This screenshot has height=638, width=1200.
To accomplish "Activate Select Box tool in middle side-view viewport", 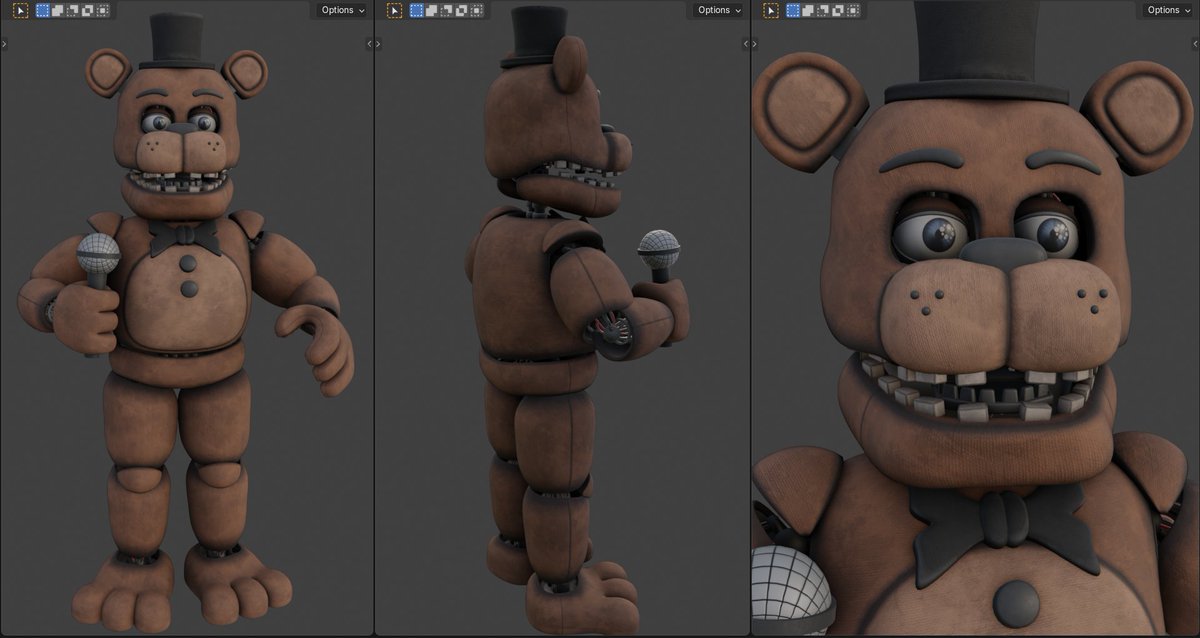I will coord(395,10).
